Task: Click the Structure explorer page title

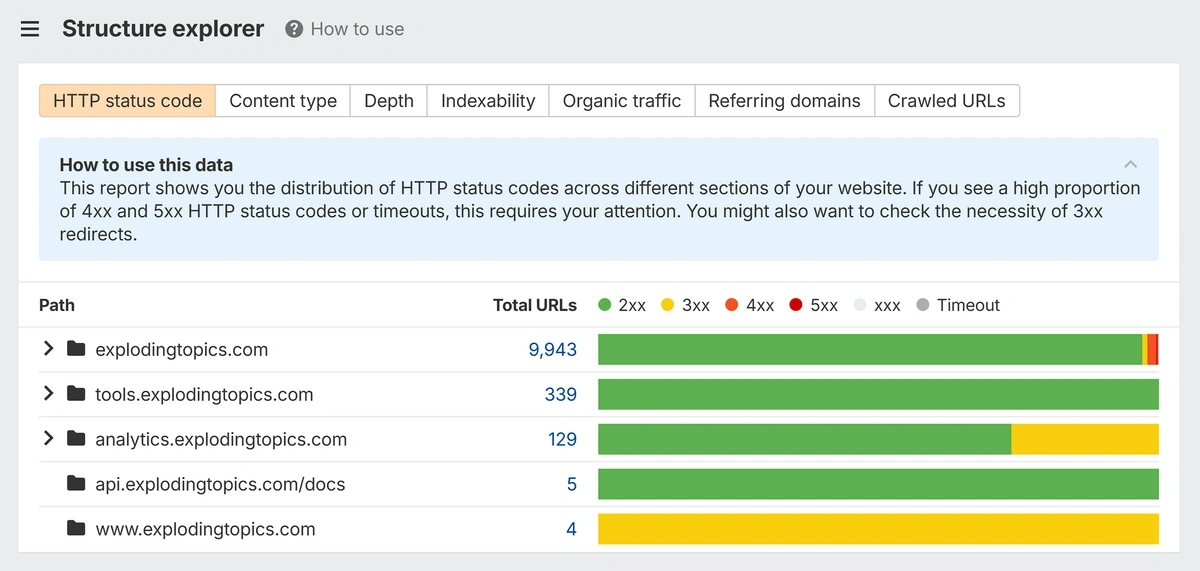Action: click(163, 29)
